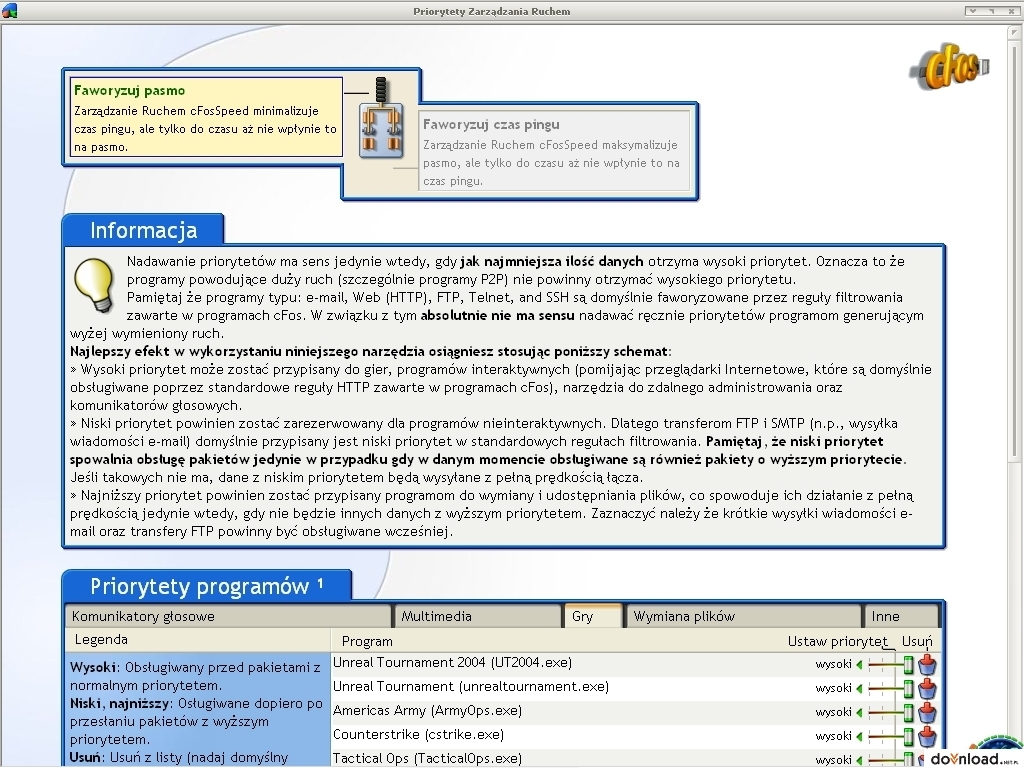Click green arrow in Tactical Ops row

coord(859,760)
